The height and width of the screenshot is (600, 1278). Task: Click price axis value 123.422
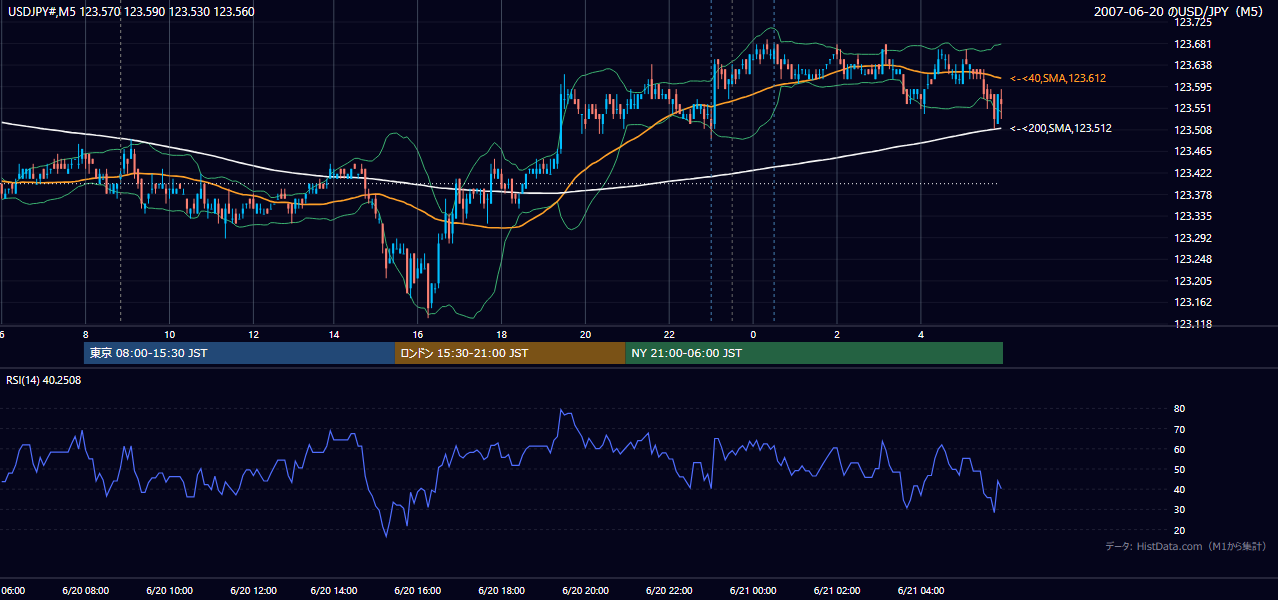(x=1192, y=173)
